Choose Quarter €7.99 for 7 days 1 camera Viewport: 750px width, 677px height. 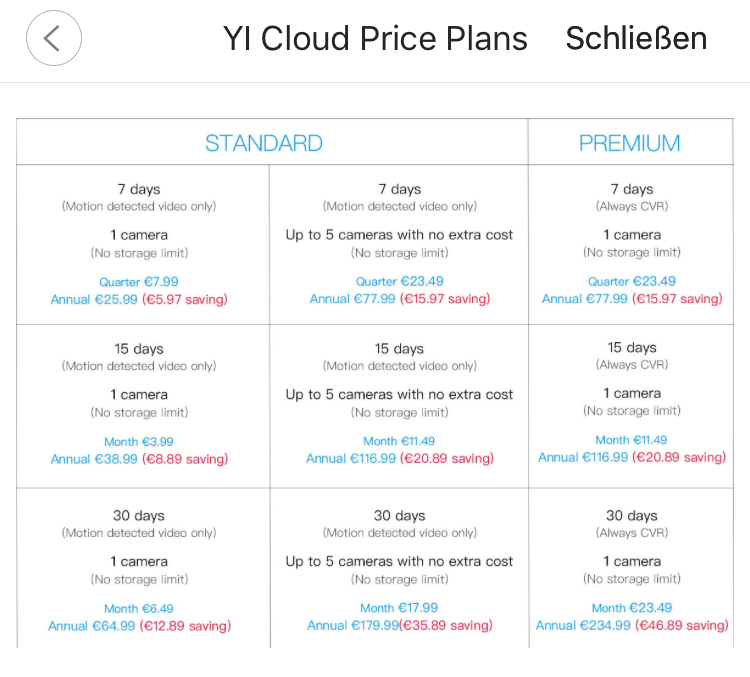(139, 282)
